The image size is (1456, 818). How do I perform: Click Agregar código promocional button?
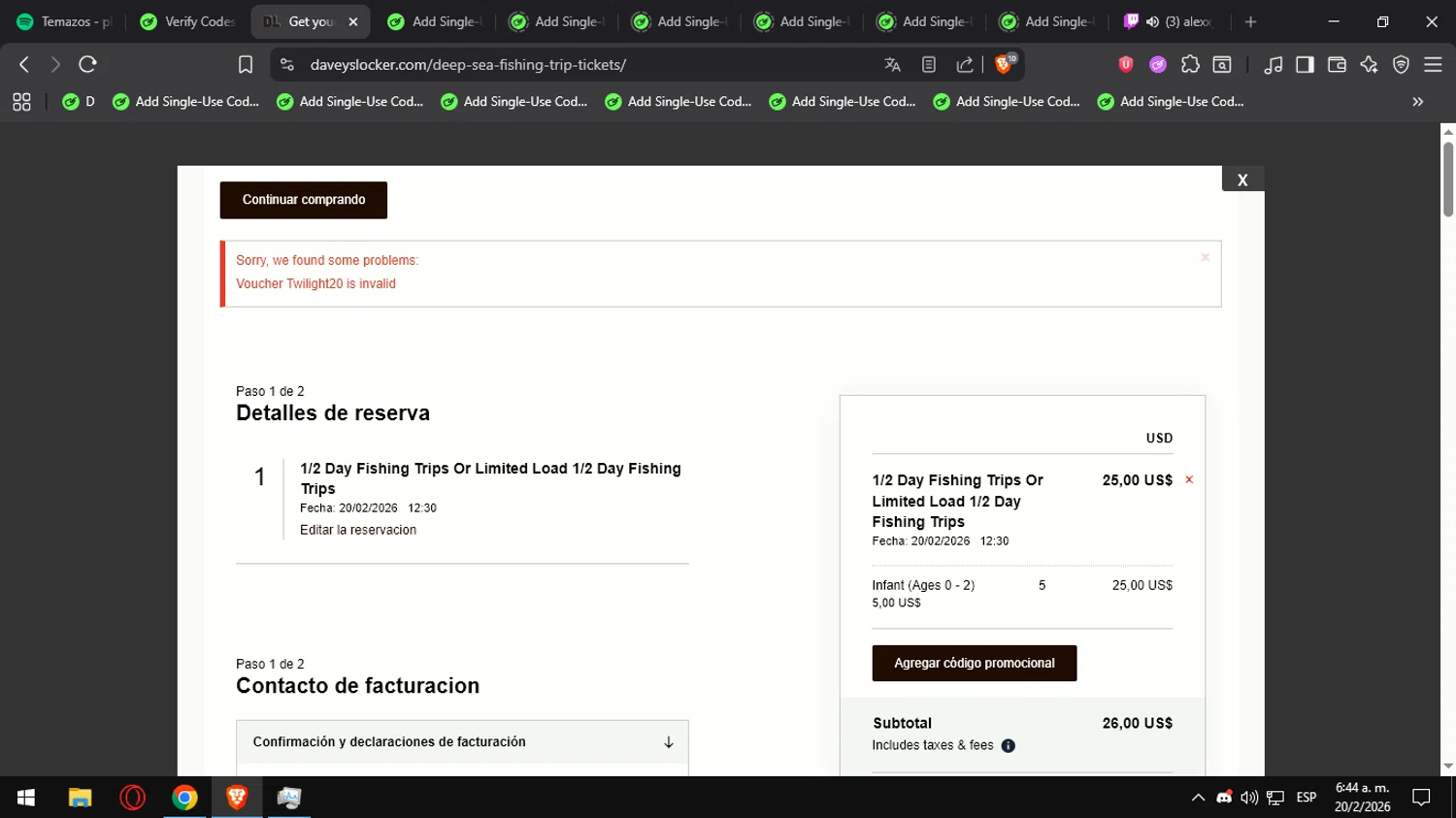click(975, 663)
